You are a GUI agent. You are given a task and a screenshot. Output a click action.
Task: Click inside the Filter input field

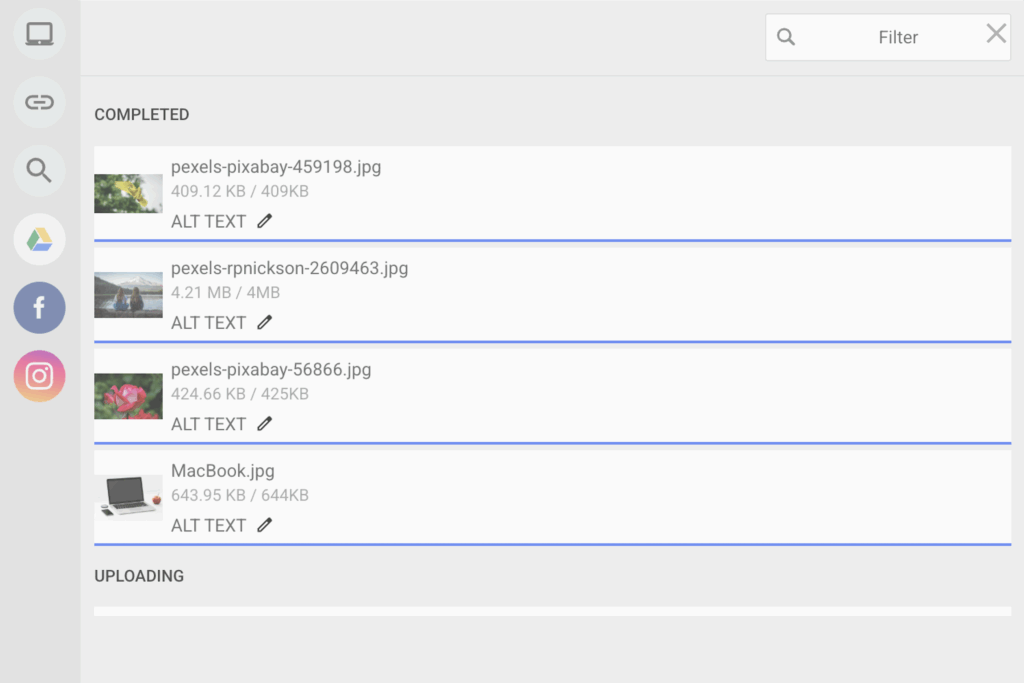[897, 36]
